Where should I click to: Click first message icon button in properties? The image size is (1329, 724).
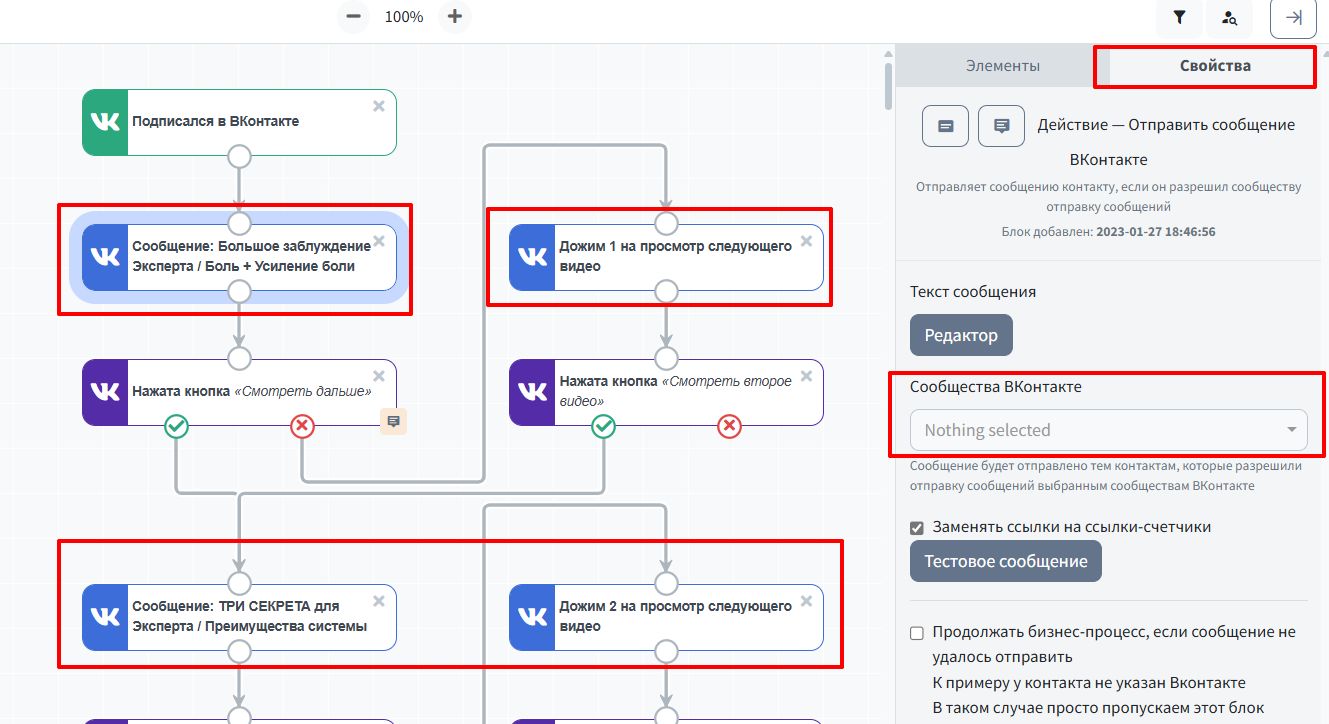tap(945, 126)
